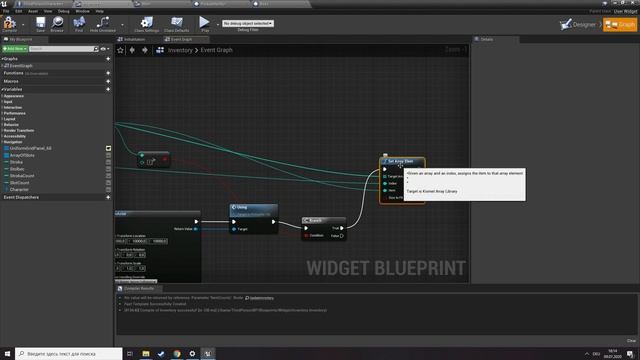Viewport: 640px width, 360px height.
Task: Open the Asset menu
Action: (x=33, y=11)
